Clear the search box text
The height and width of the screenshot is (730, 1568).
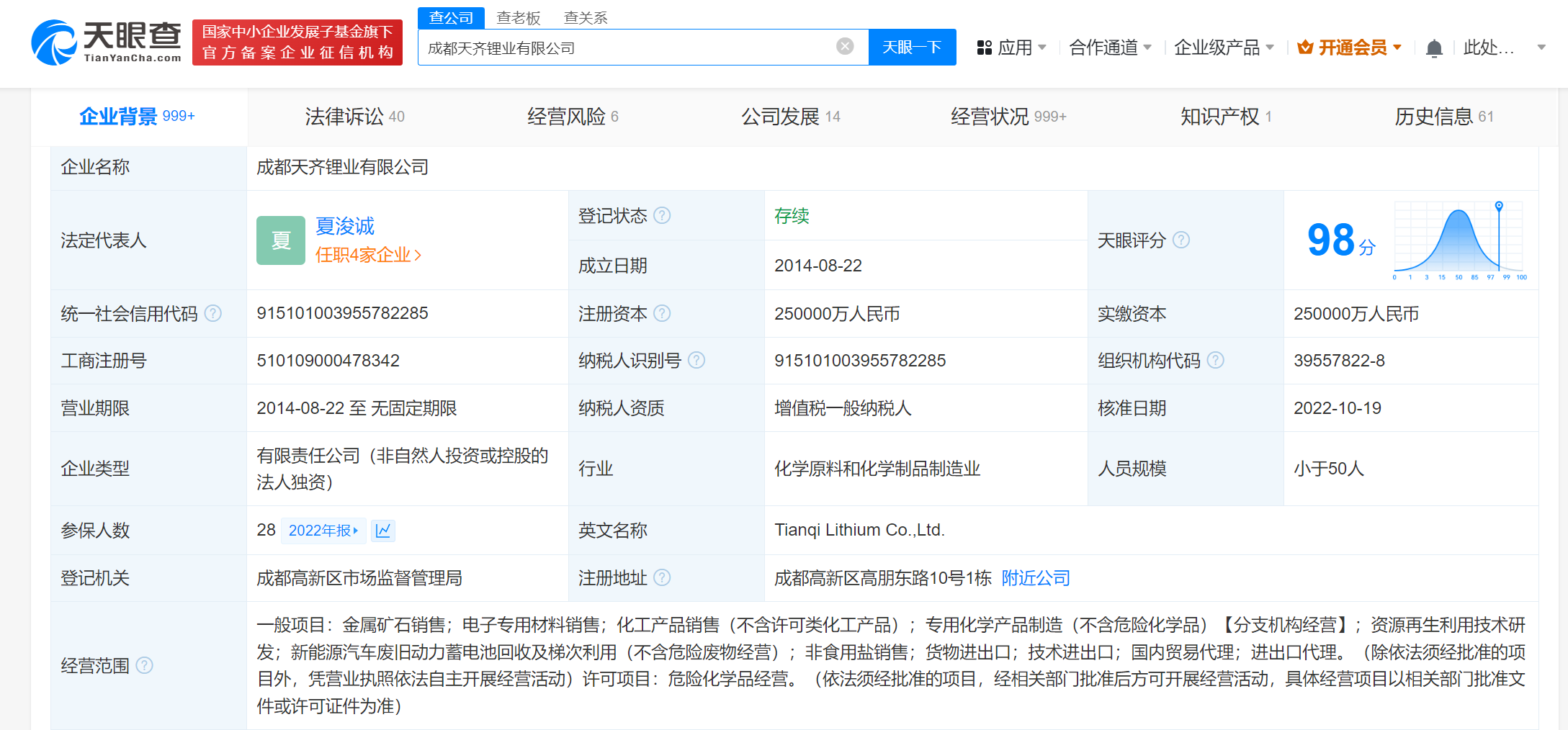[845, 47]
